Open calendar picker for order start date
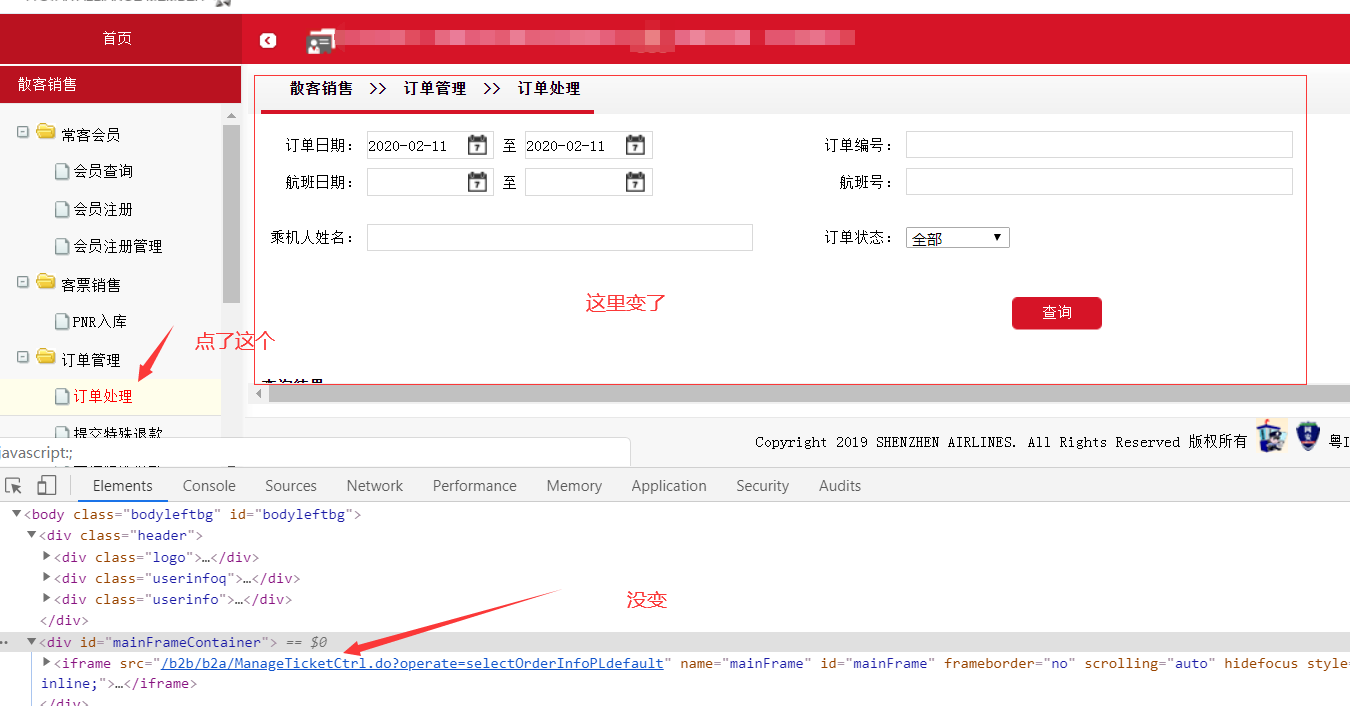The height and width of the screenshot is (706, 1350). click(478, 145)
